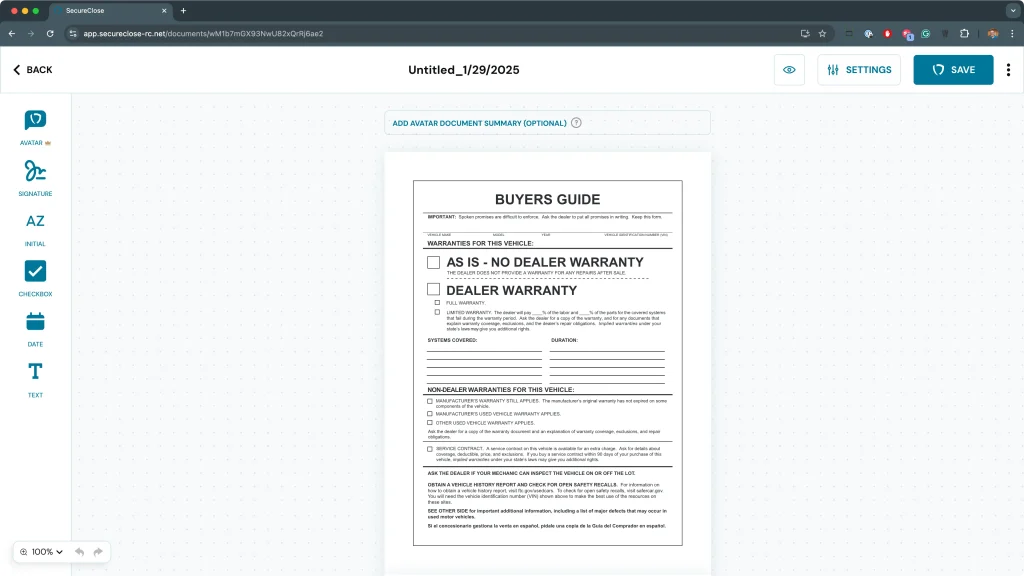
Task: Check the AS IS - NO DEALER WARRANTY box
Action: point(433,263)
